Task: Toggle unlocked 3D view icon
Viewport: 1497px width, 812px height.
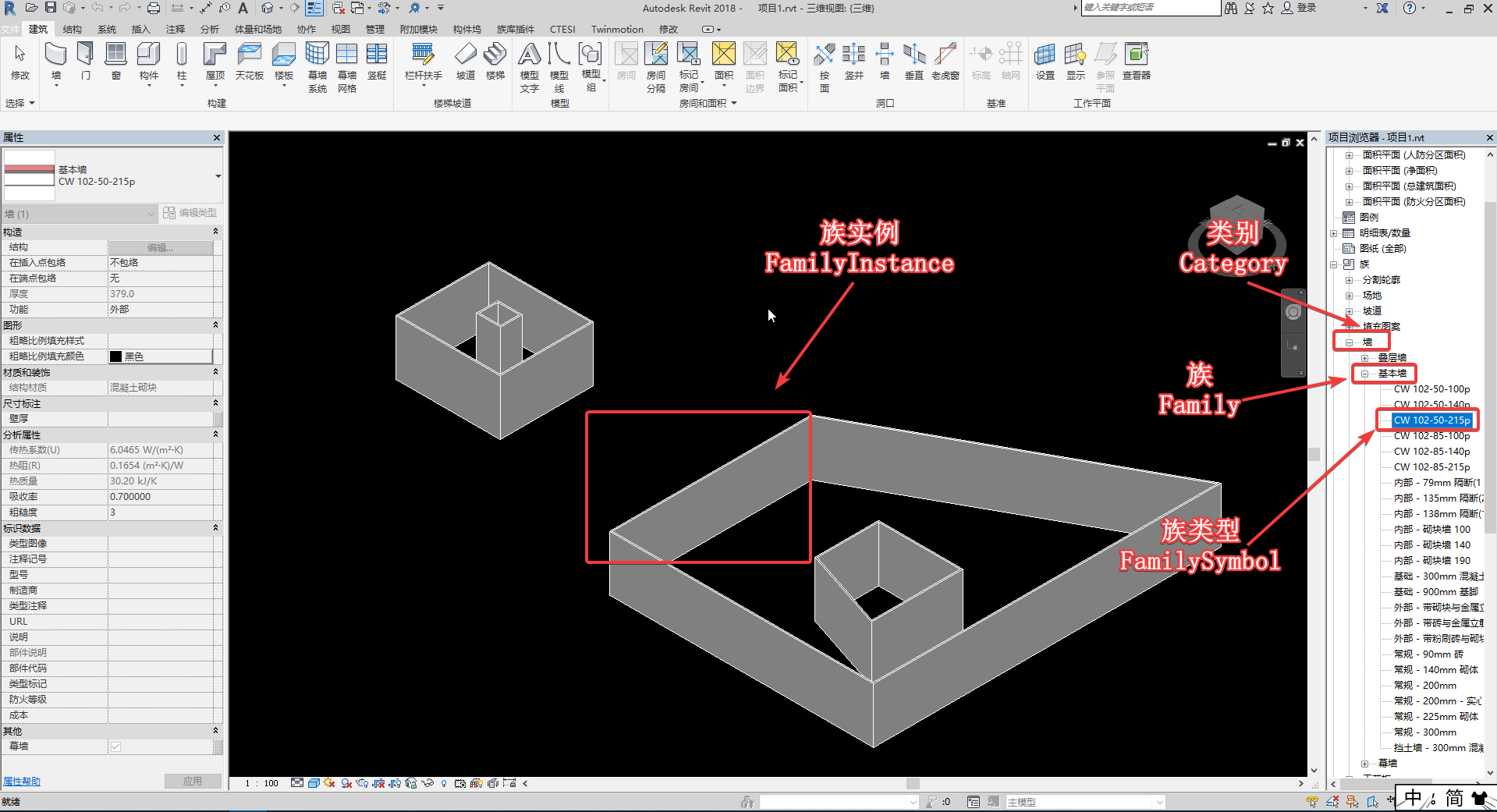Action: 411,783
